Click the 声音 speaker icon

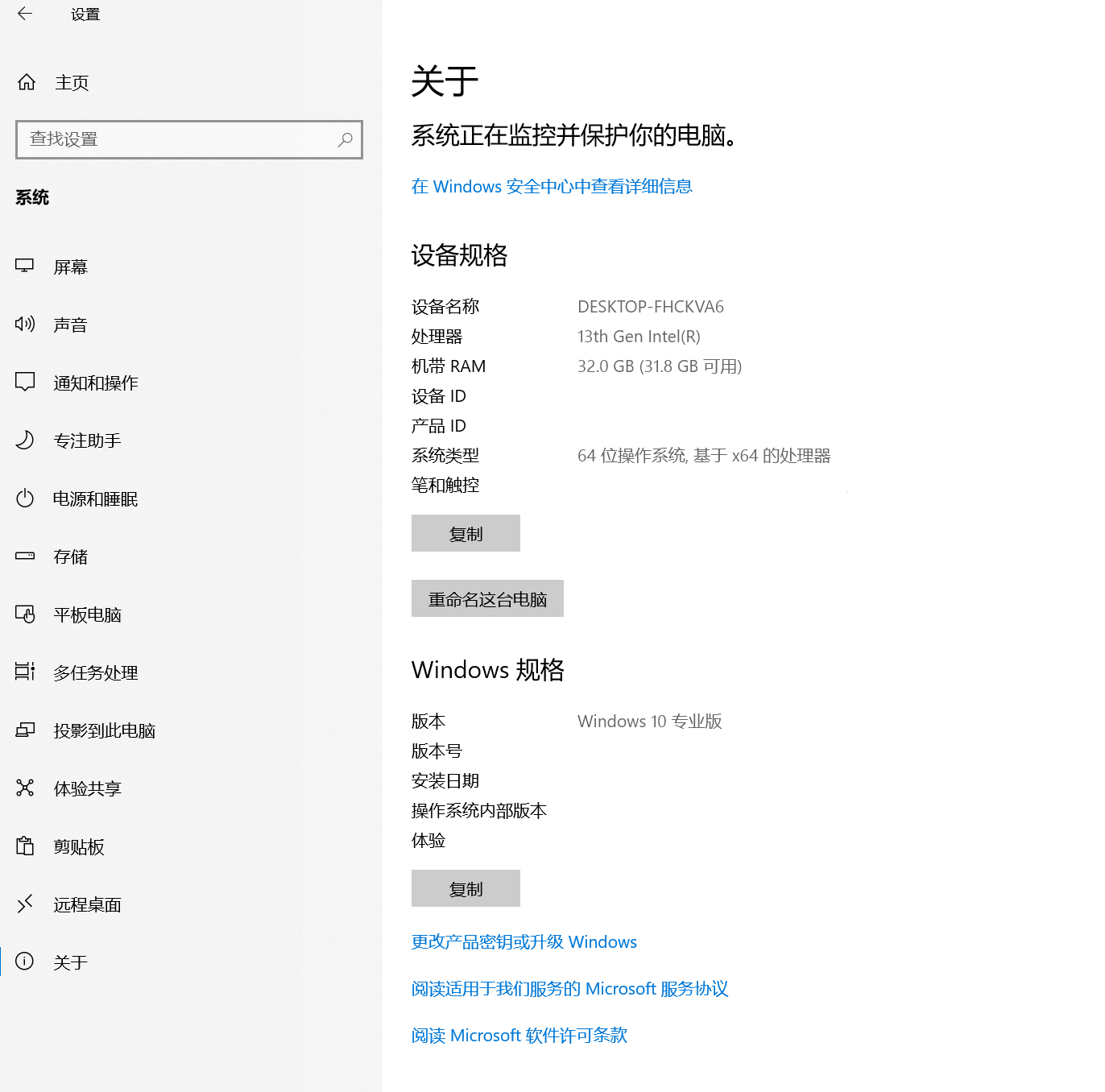pos(25,324)
